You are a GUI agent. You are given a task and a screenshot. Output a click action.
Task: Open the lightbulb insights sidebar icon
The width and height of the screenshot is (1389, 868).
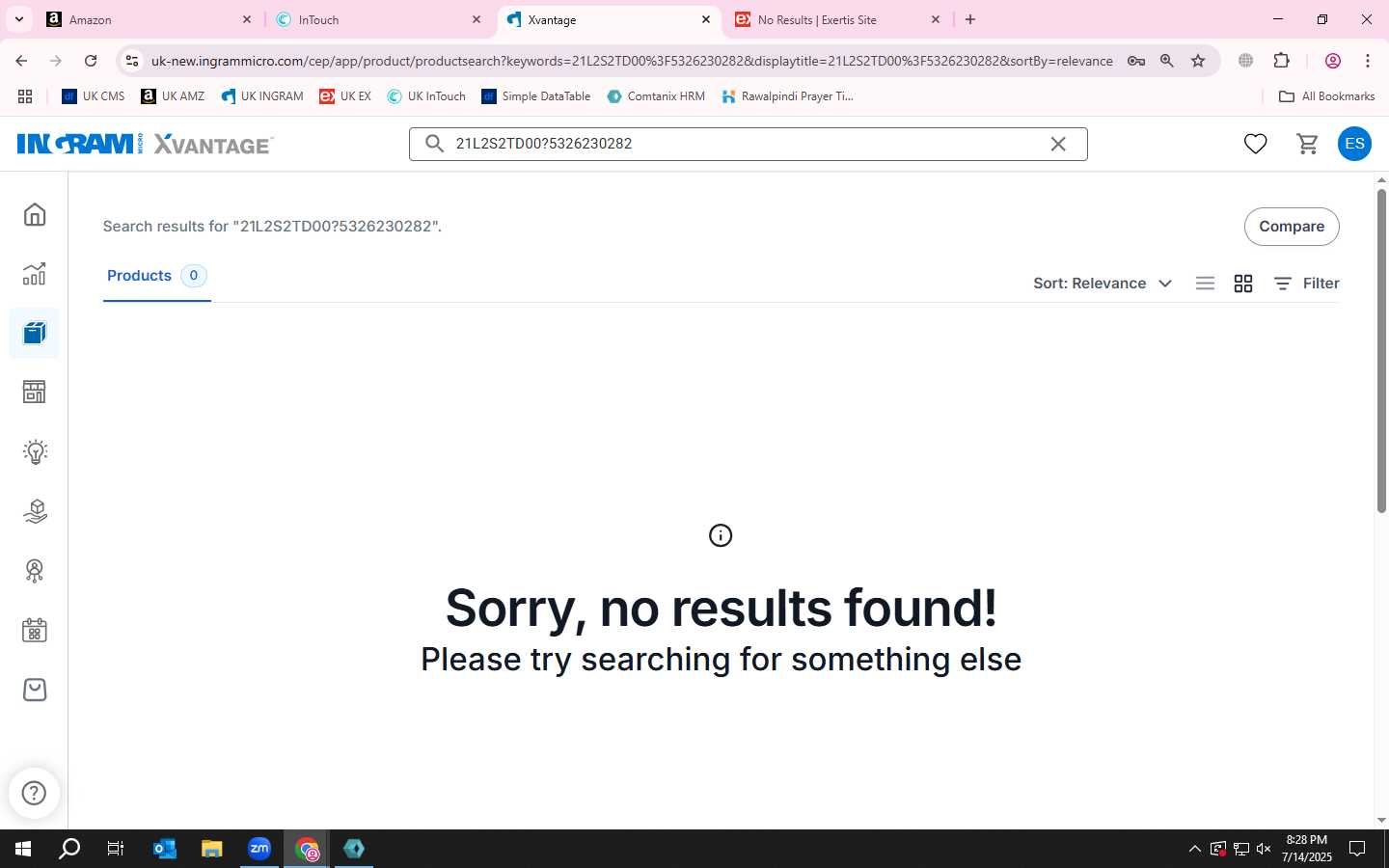(35, 451)
